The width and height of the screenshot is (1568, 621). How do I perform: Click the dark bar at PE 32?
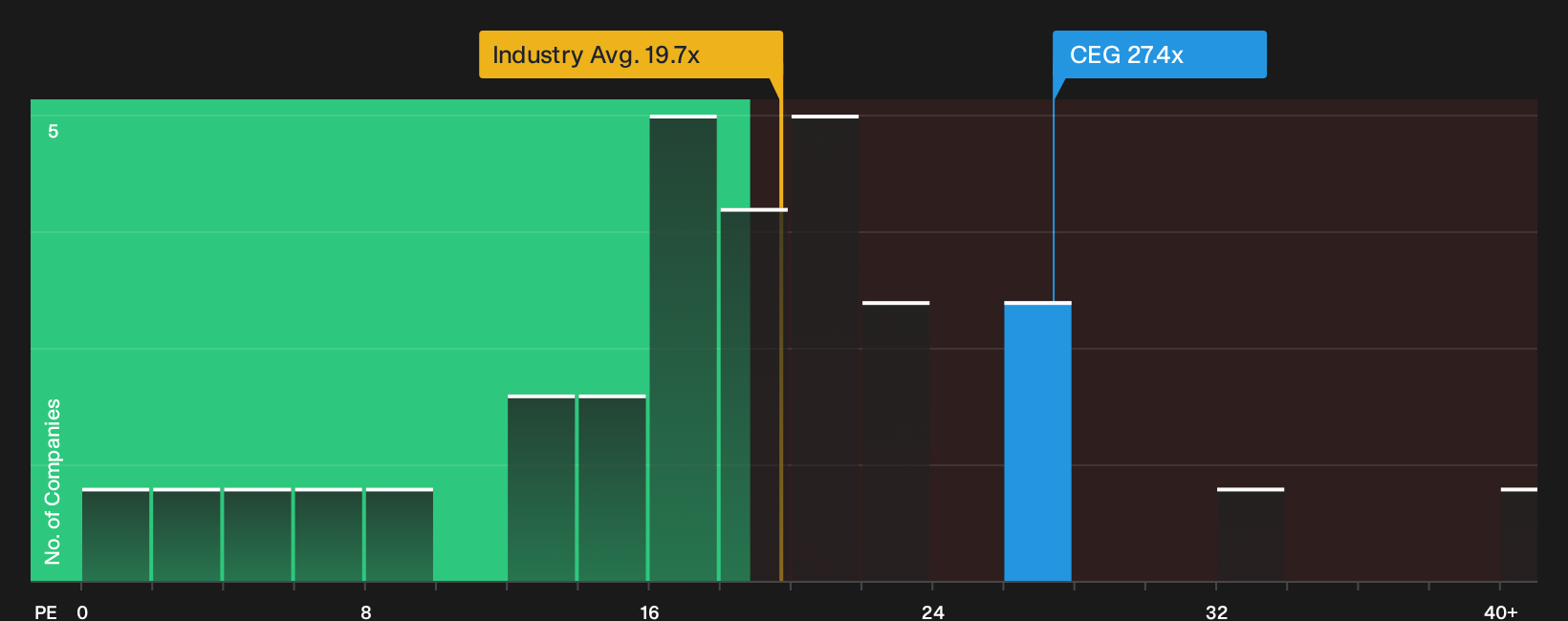click(x=1251, y=535)
